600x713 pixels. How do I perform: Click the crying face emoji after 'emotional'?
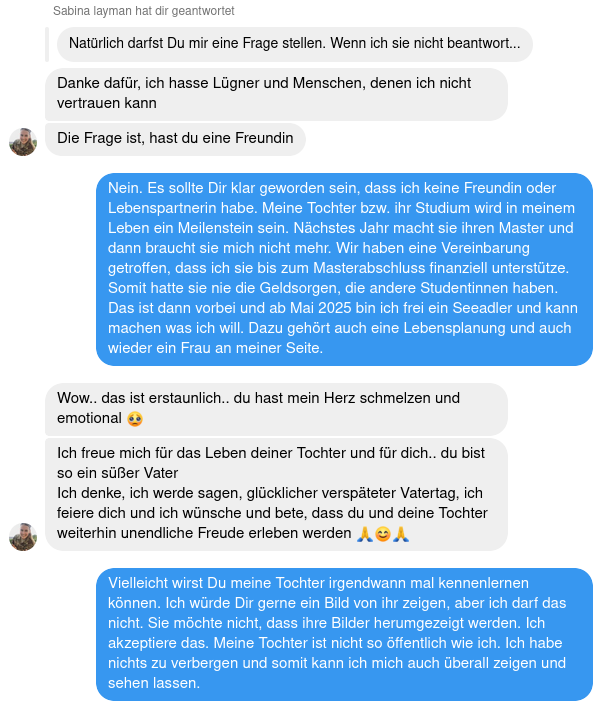(135, 418)
